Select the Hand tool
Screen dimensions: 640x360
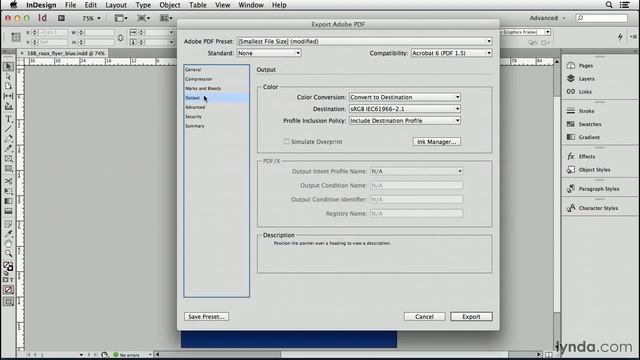(8, 244)
